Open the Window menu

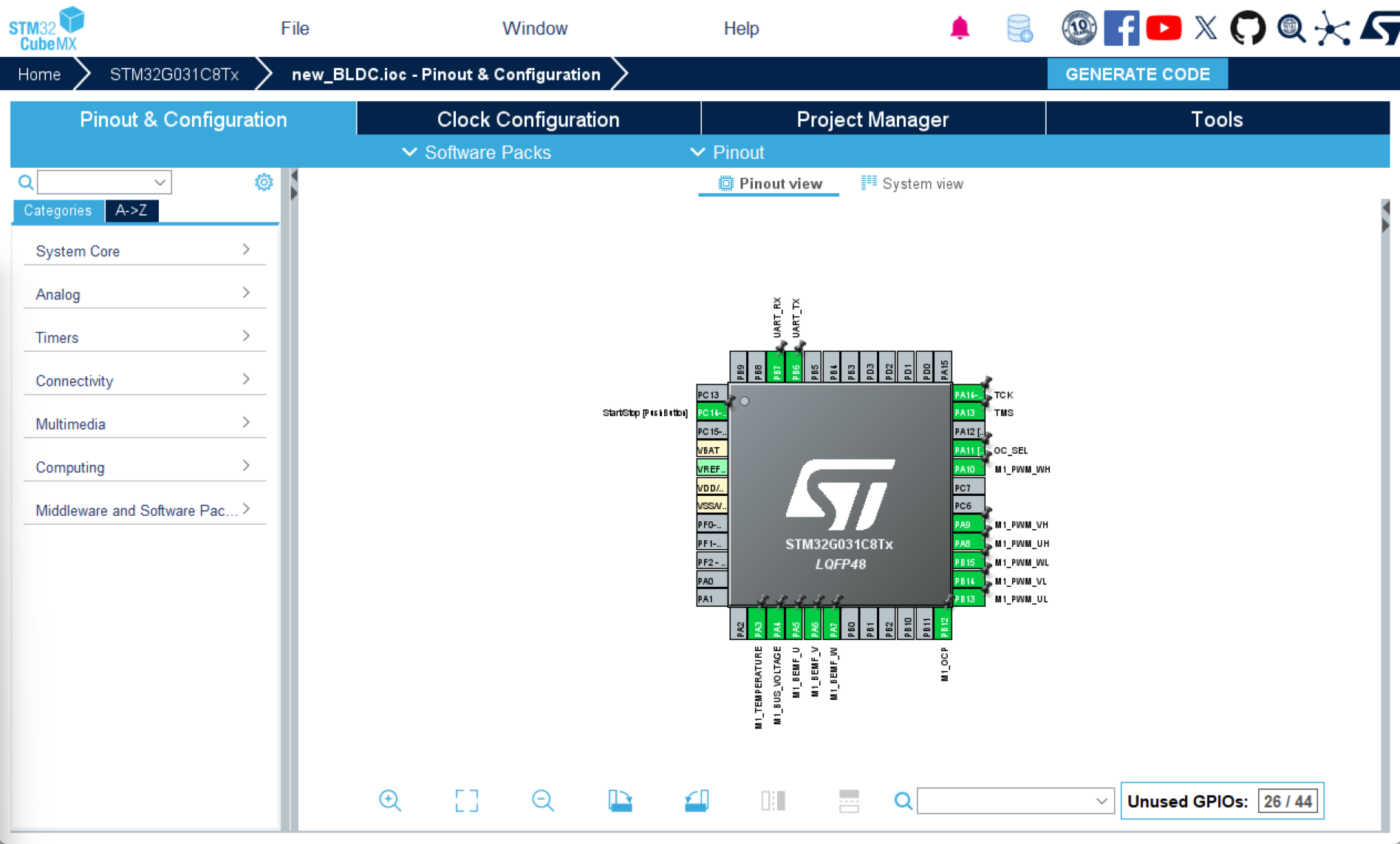535,28
